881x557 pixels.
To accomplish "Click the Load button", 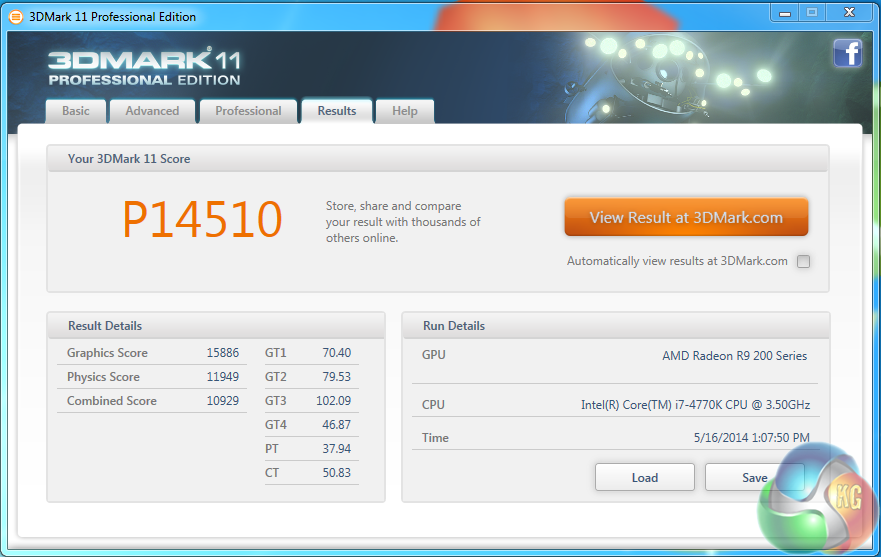I will [645, 477].
